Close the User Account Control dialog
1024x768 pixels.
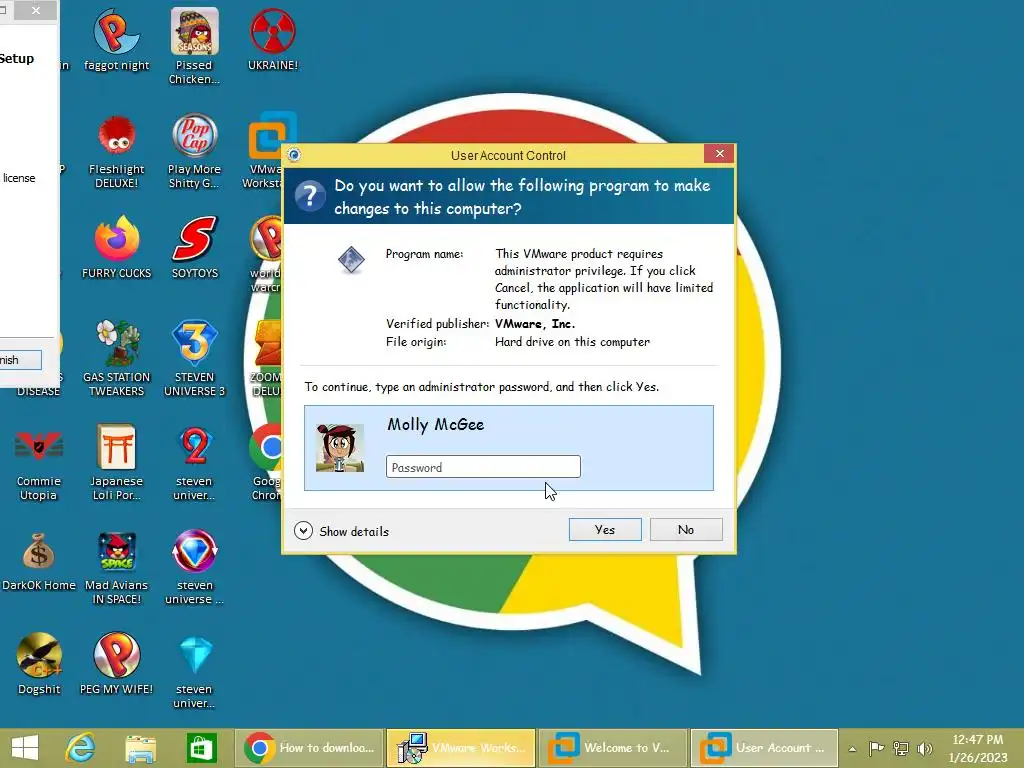coord(719,153)
